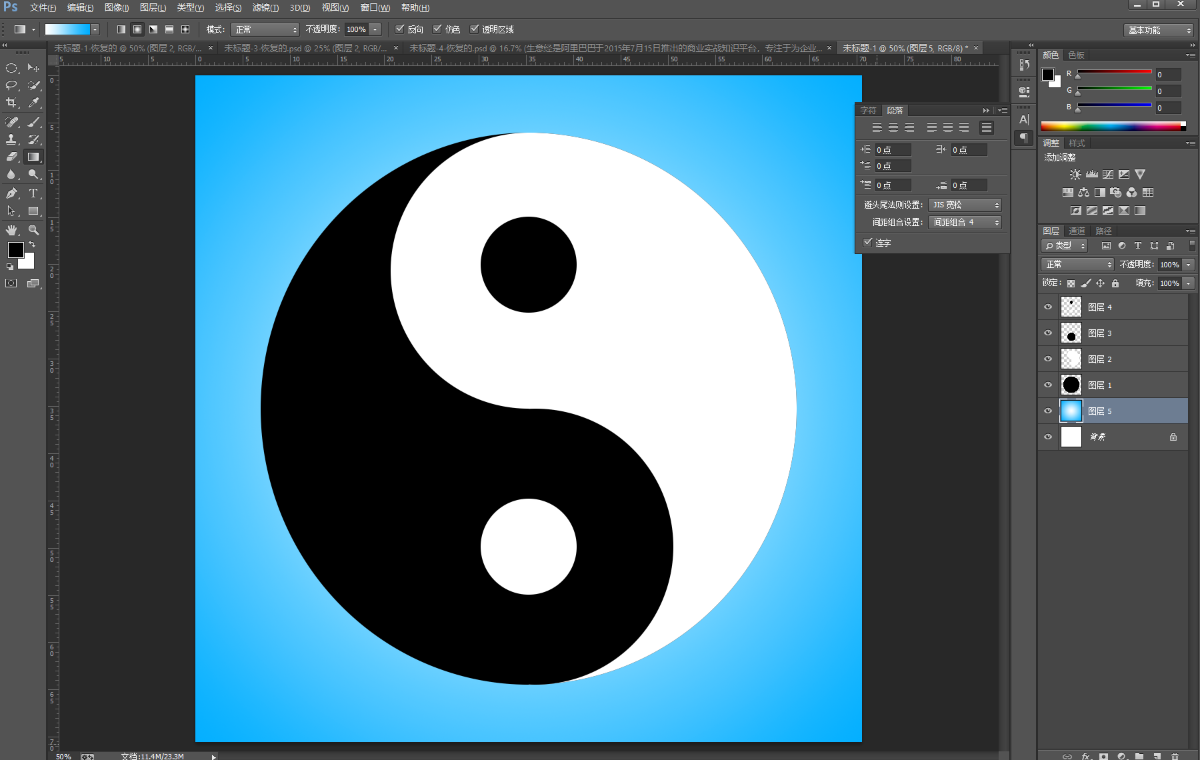
Task: Select the Hand tool
Action: (12, 230)
